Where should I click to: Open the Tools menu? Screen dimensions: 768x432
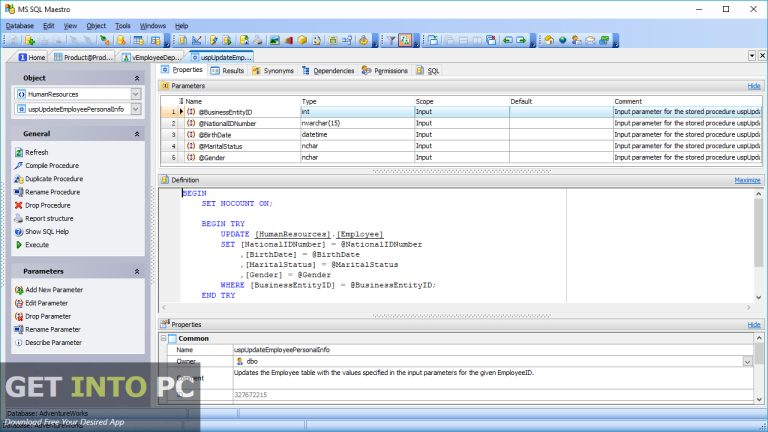pyautogui.click(x=122, y=25)
